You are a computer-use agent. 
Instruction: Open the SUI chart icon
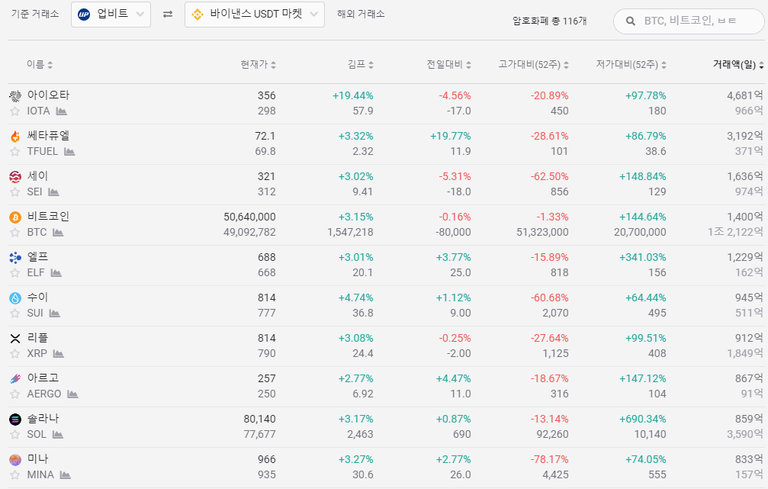(x=54, y=314)
